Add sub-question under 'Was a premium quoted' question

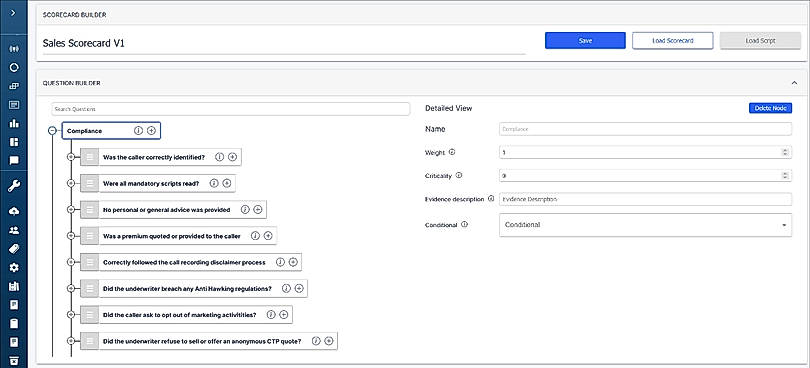coord(268,236)
